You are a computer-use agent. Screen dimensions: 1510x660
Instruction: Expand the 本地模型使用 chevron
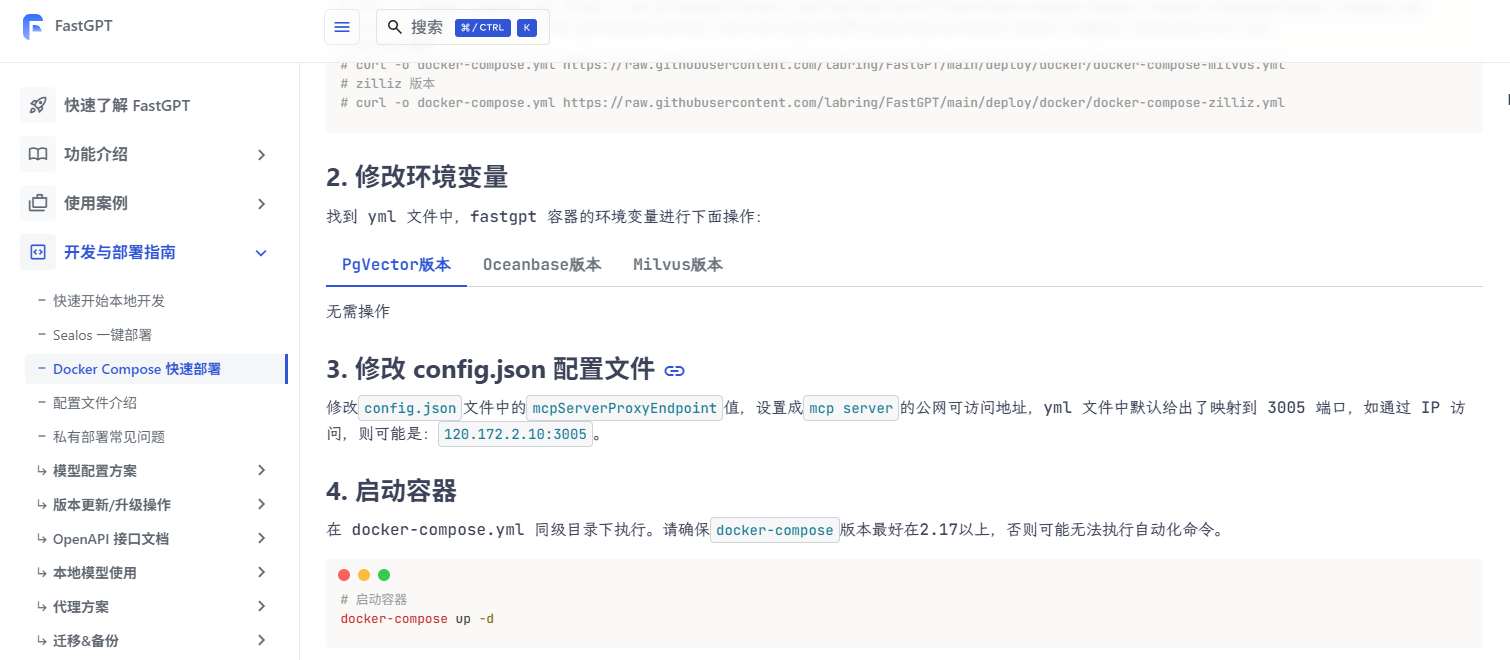tap(261, 572)
